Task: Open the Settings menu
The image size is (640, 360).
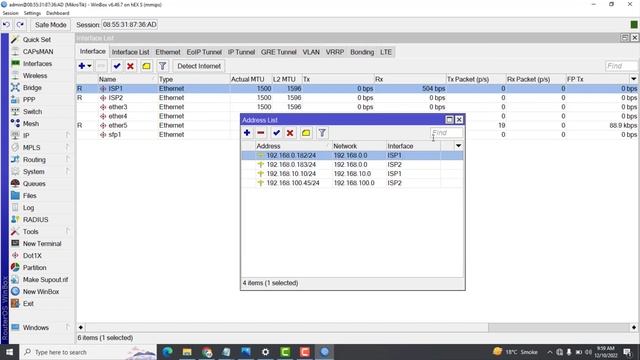Action: (x=32, y=13)
